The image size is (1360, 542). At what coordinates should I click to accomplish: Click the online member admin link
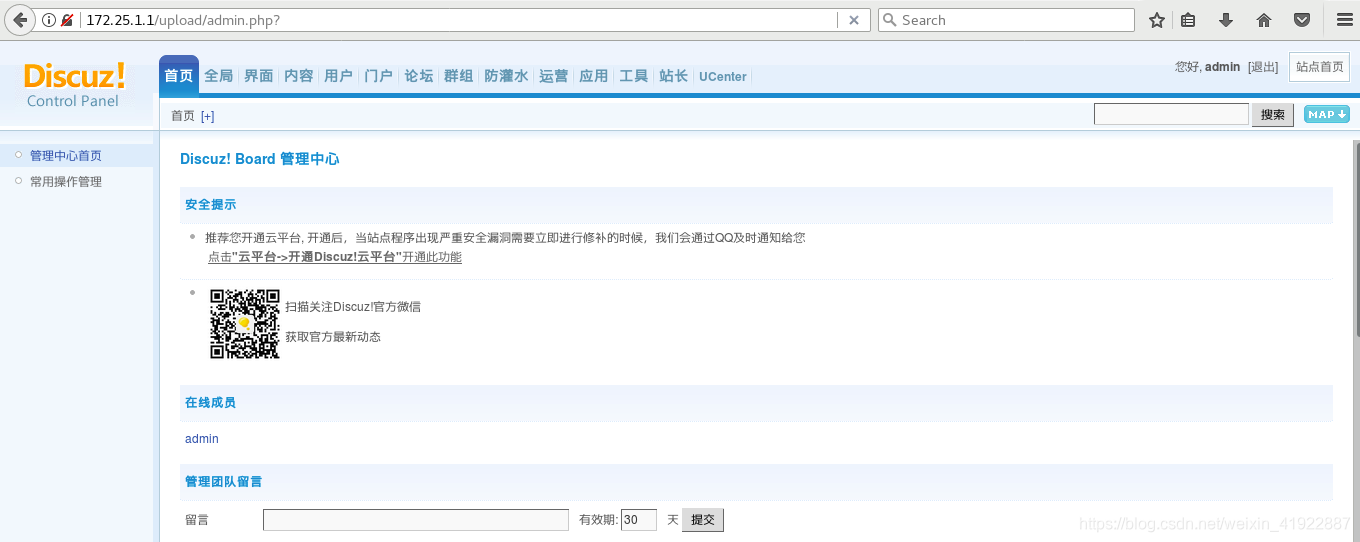(x=201, y=439)
